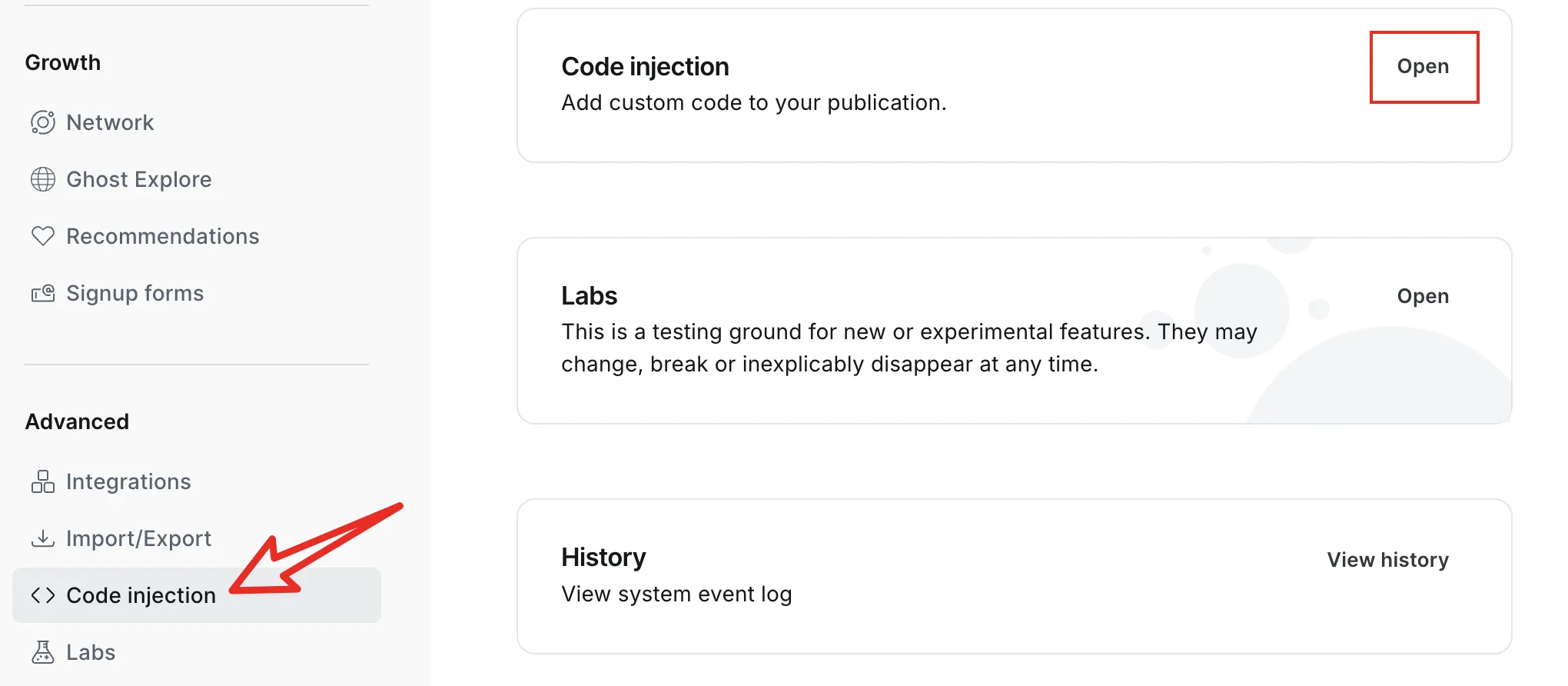
Task: Click the Signup forms icon
Action: coord(45,292)
